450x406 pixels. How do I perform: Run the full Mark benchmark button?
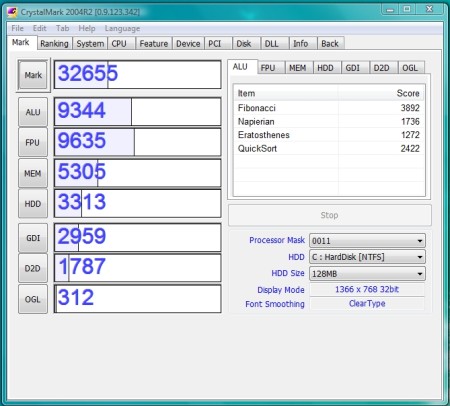point(33,75)
